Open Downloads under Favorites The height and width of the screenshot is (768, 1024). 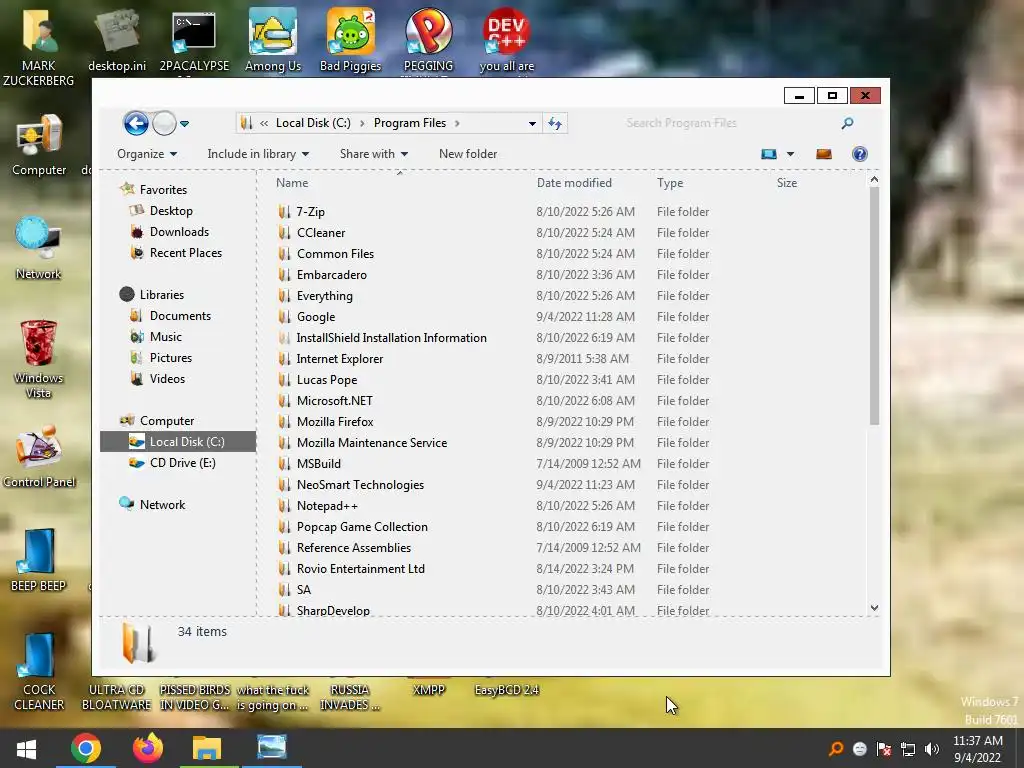180,232
